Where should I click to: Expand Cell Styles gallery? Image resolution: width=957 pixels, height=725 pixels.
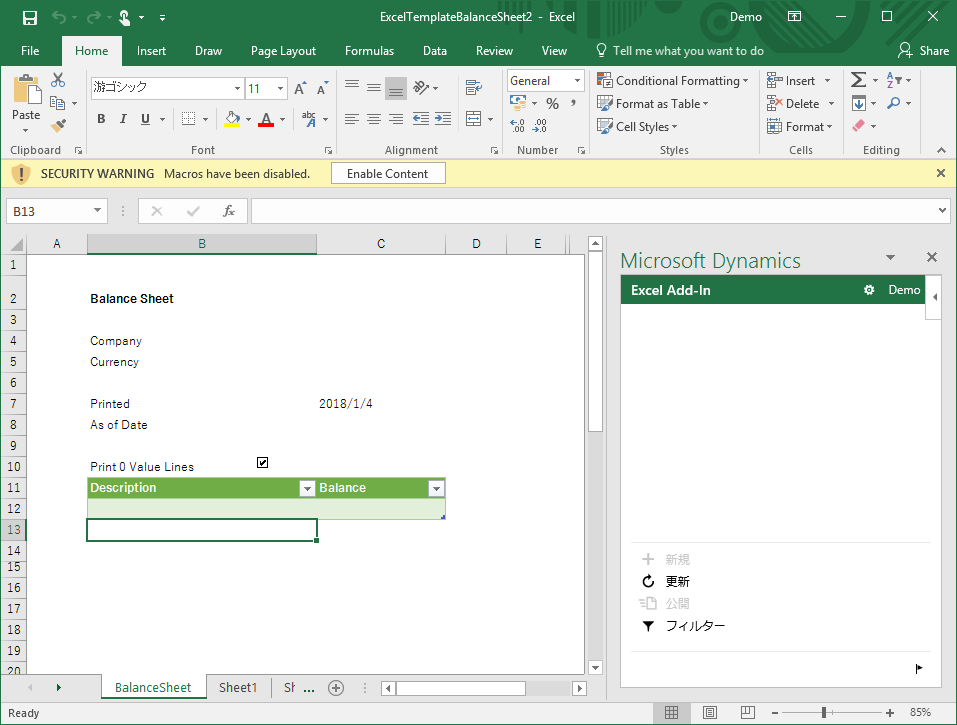(x=638, y=126)
